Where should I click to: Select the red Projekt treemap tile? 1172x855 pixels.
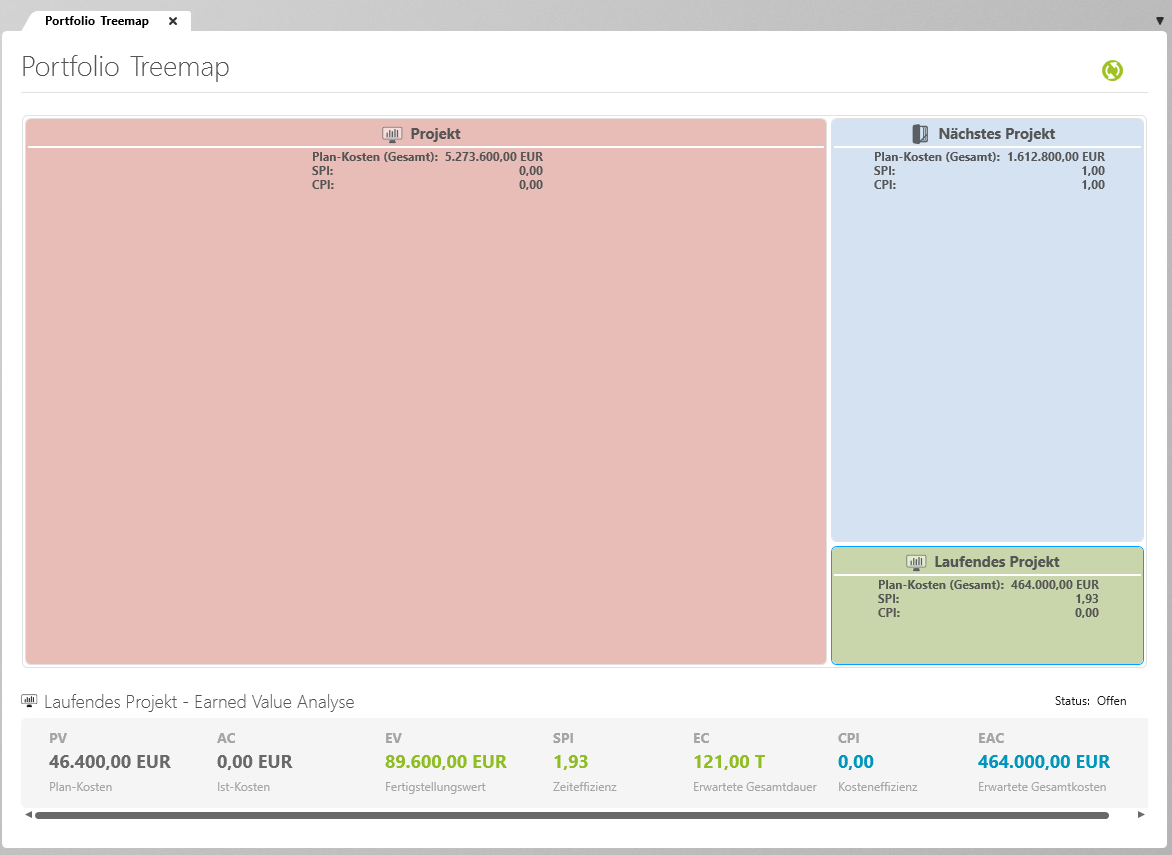coord(426,420)
